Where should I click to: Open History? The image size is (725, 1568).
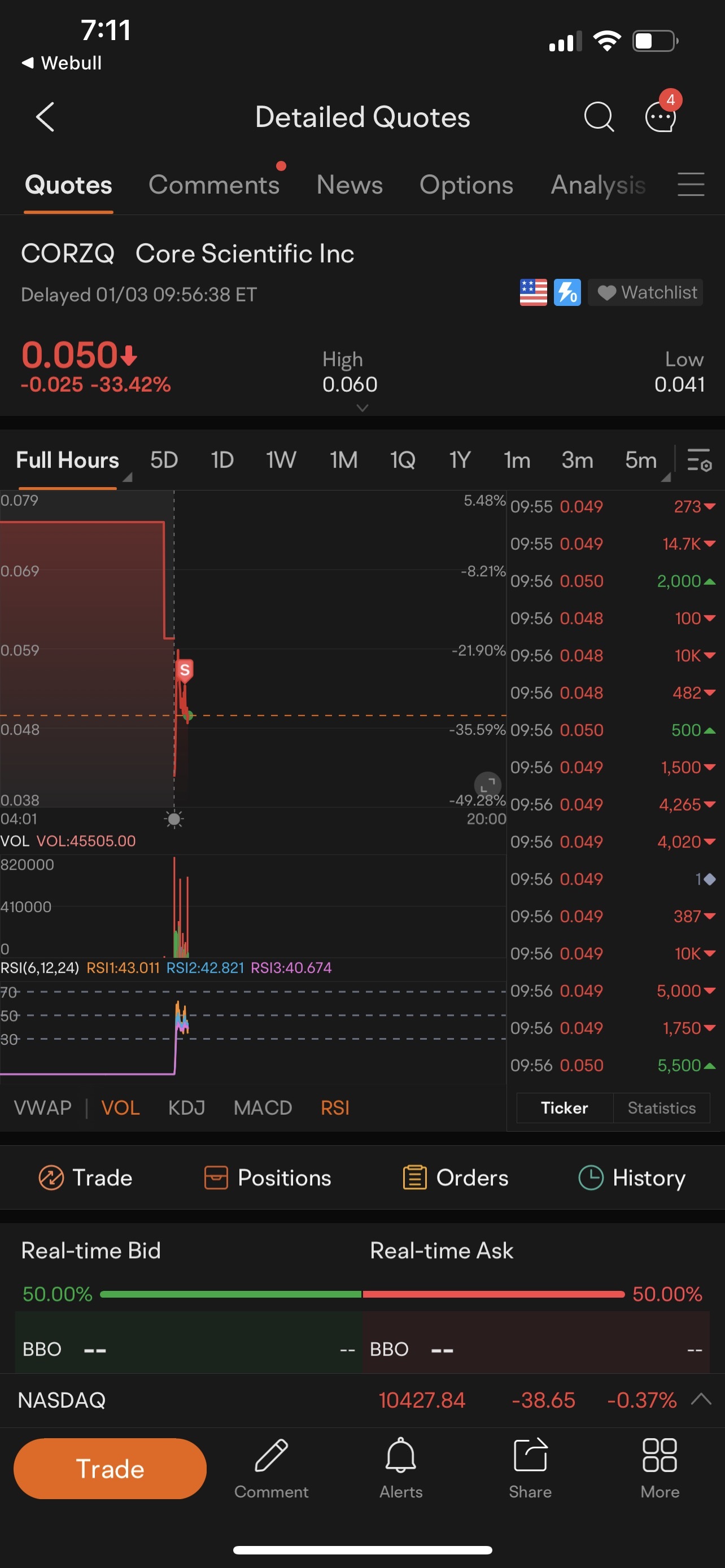(x=632, y=1178)
